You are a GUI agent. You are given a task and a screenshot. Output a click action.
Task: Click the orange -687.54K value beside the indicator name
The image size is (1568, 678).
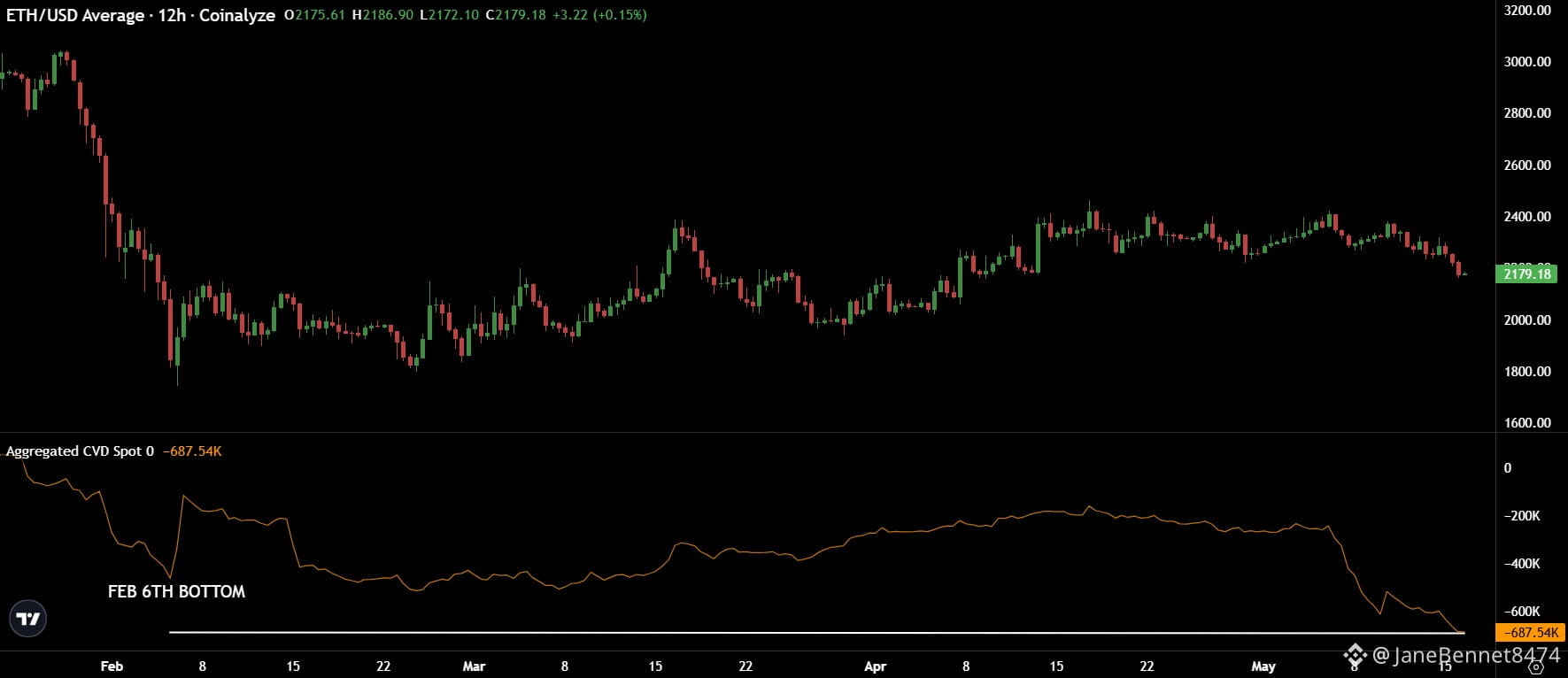pos(192,451)
